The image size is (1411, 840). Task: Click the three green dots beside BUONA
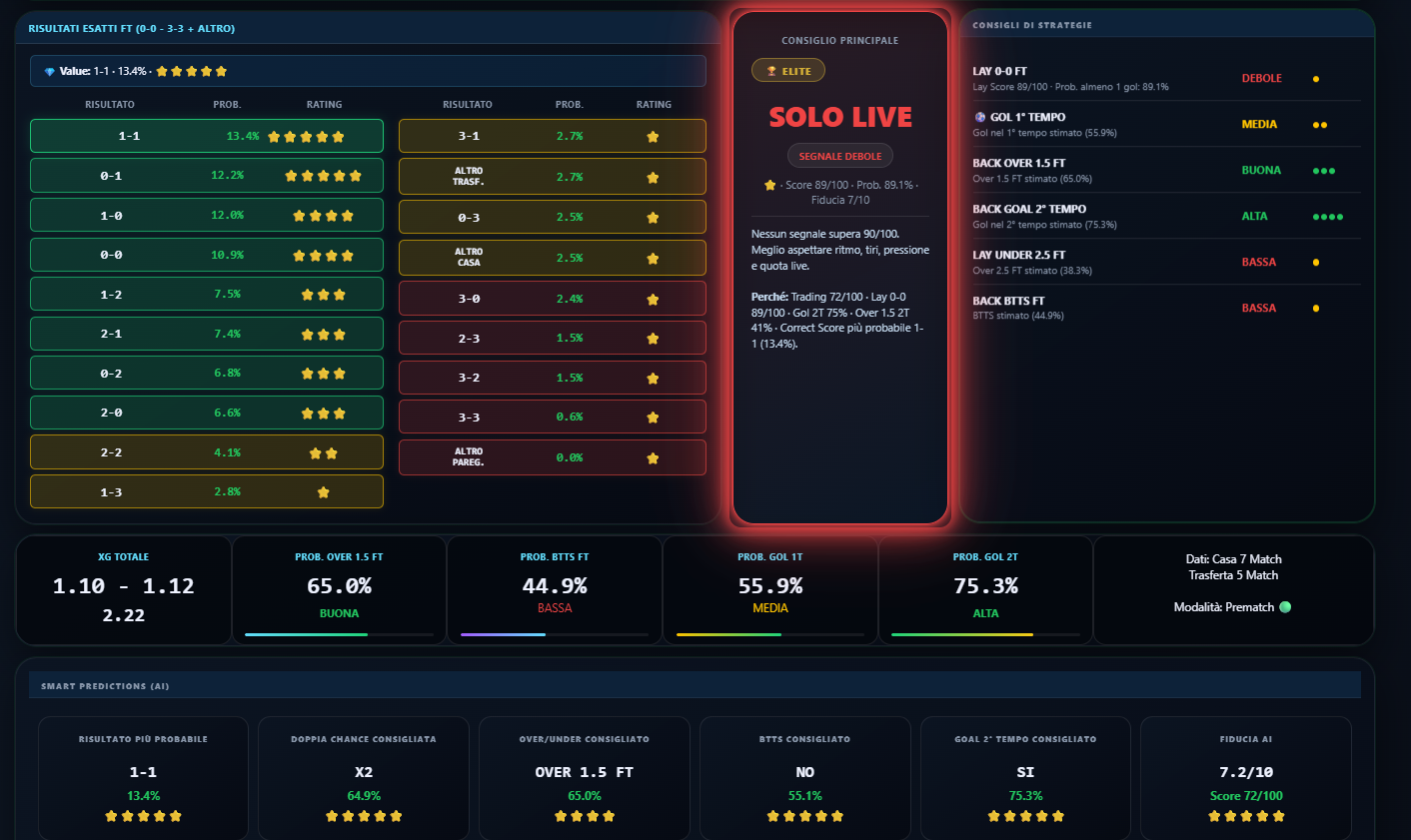pyautogui.click(x=1324, y=171)
